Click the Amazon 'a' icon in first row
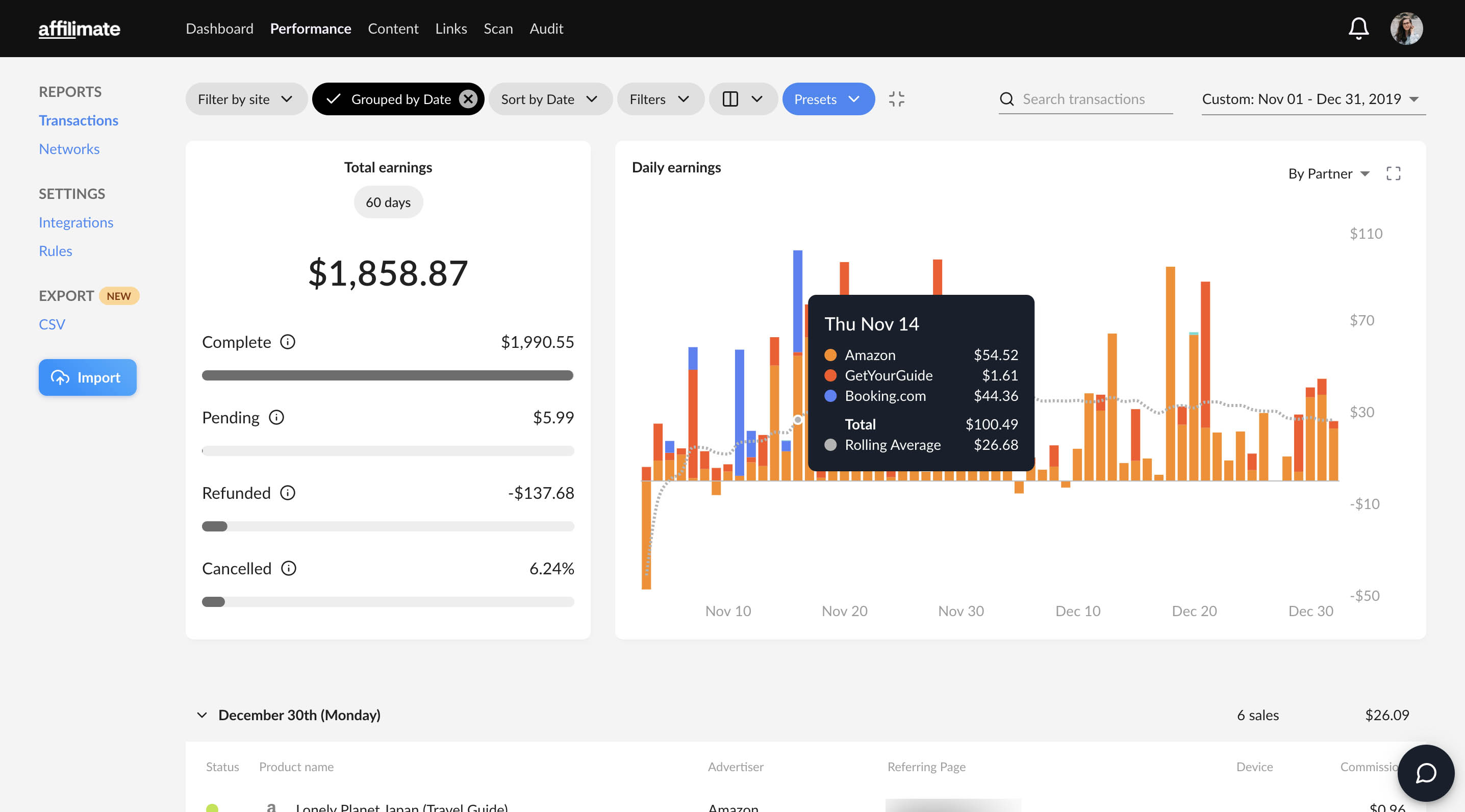 coord(271,807)
